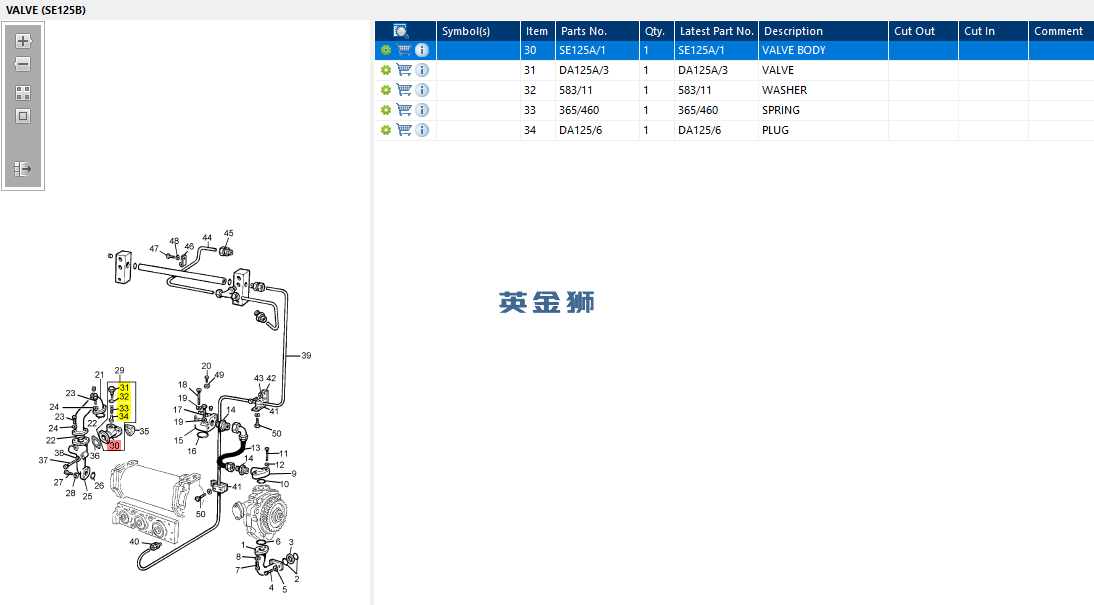The height and width of the screenshot is (605, 1094).
Task: Click the four-squares grid view icon
Action: coord(23,93)
